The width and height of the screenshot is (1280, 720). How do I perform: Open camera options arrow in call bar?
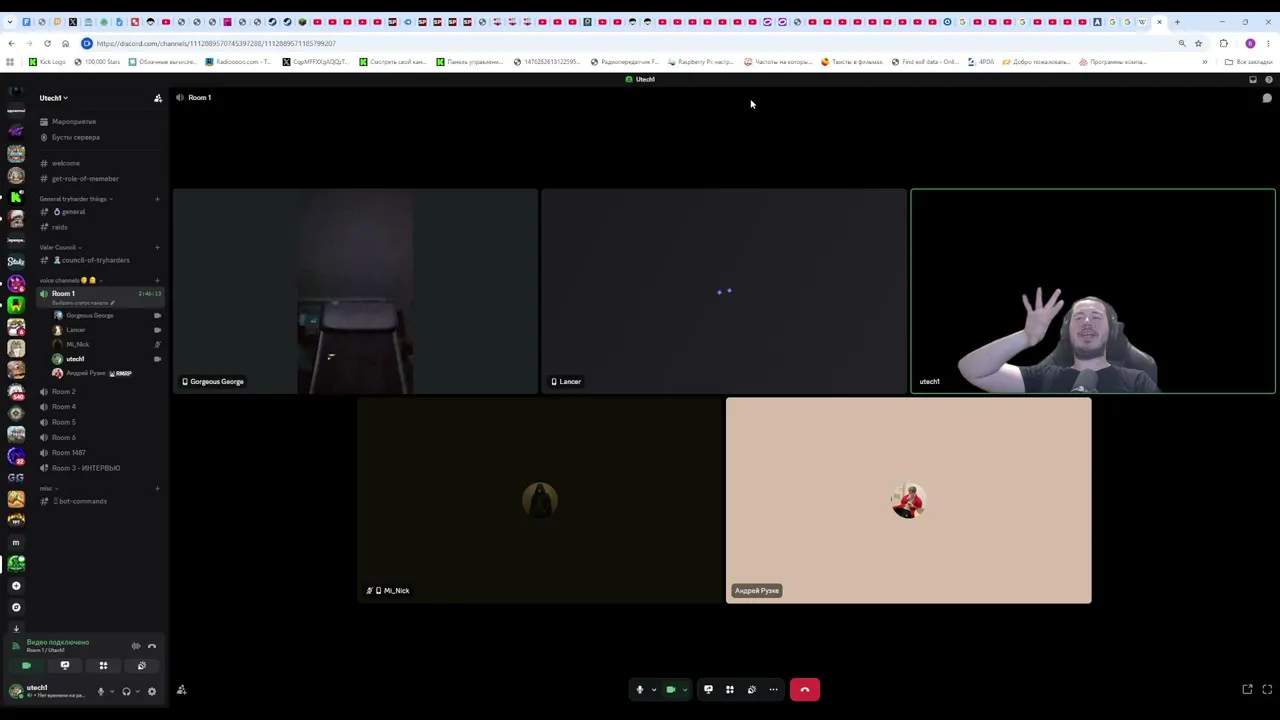685,689
